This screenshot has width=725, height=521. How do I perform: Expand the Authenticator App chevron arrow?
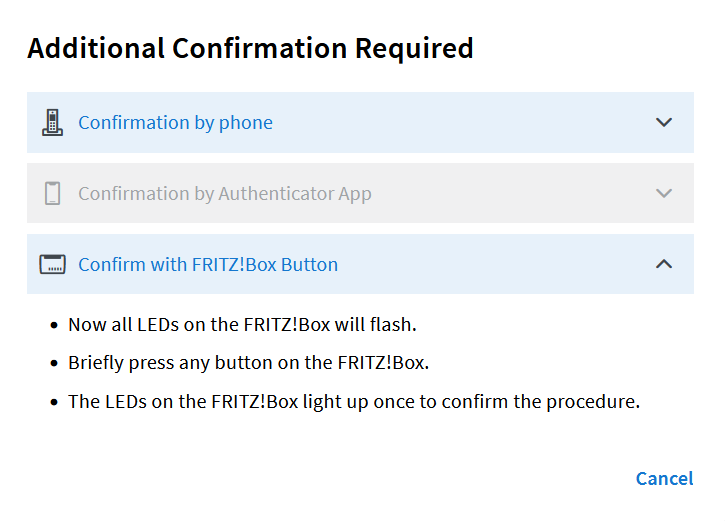point(664,193)
